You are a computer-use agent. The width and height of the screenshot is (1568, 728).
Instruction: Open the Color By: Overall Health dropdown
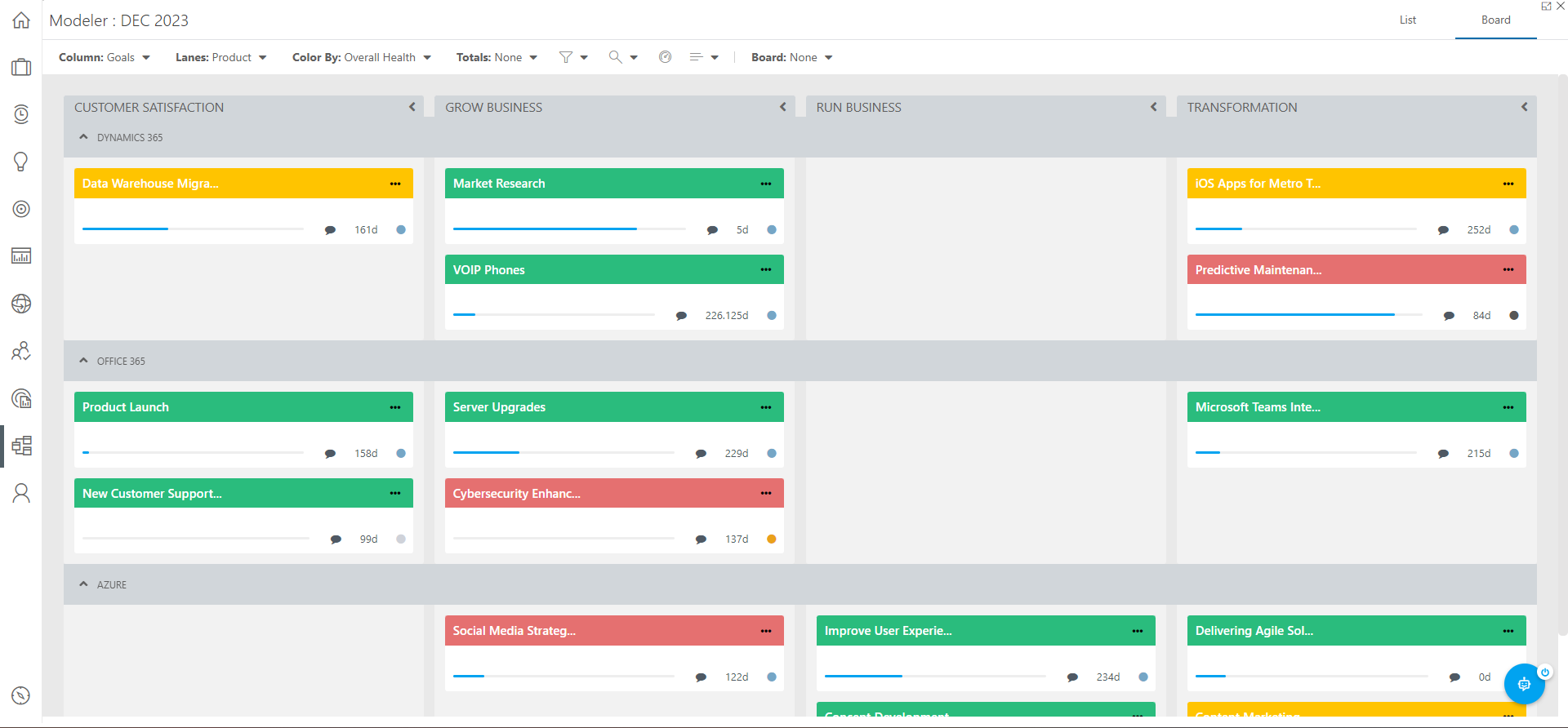[x=362, y=57]
